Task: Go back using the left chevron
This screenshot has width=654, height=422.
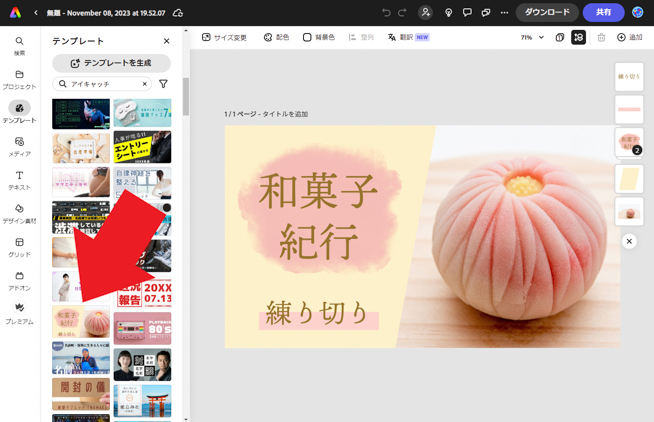Action: pos(36,13)
